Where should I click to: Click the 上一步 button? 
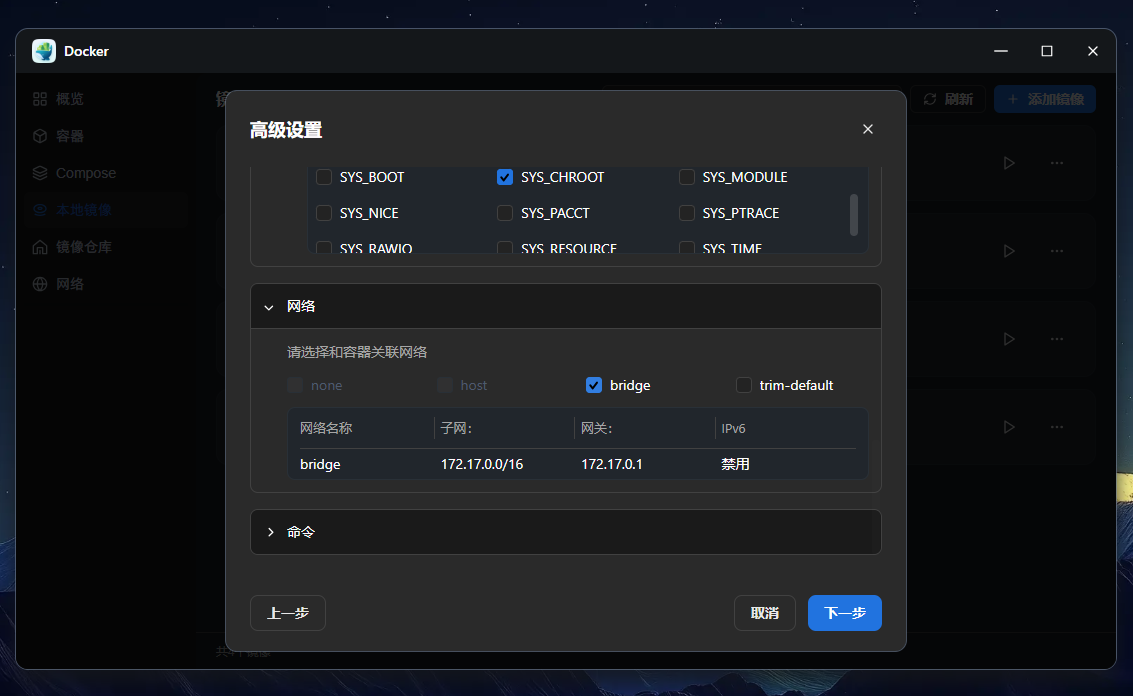288,613
